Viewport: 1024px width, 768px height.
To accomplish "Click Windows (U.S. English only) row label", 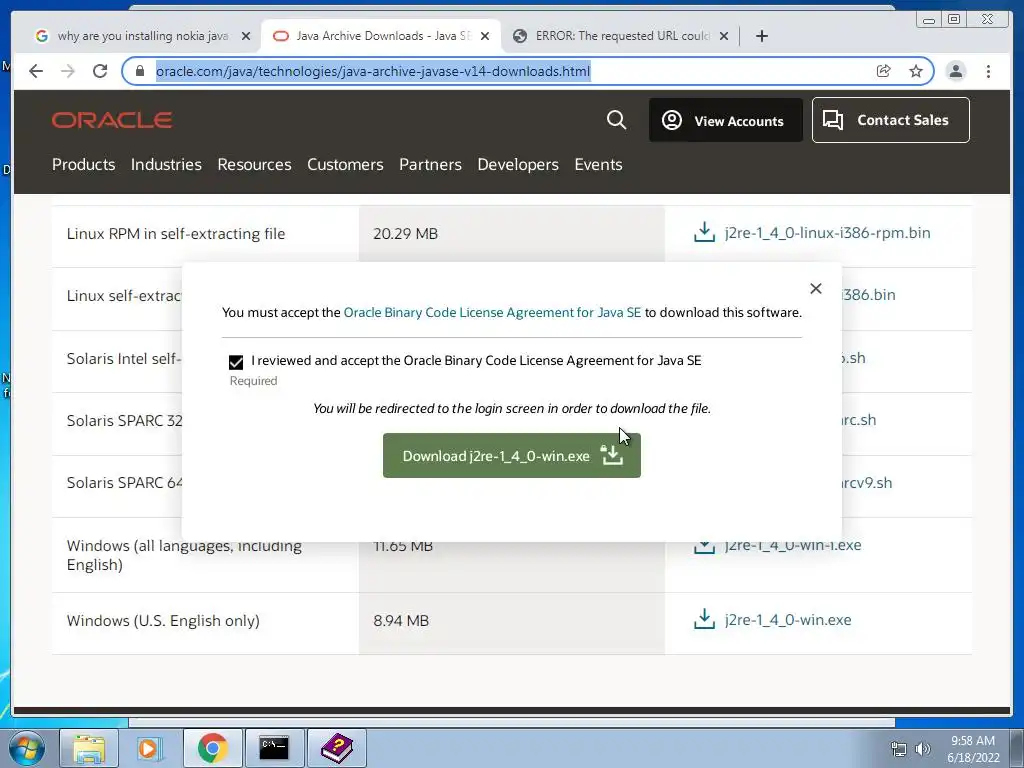I will 163,621.
